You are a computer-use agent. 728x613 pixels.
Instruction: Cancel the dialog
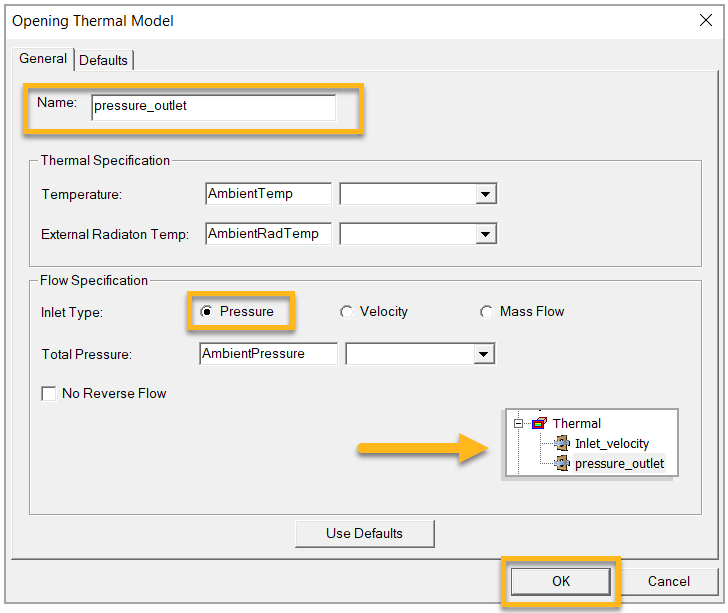tap(668, 581)
